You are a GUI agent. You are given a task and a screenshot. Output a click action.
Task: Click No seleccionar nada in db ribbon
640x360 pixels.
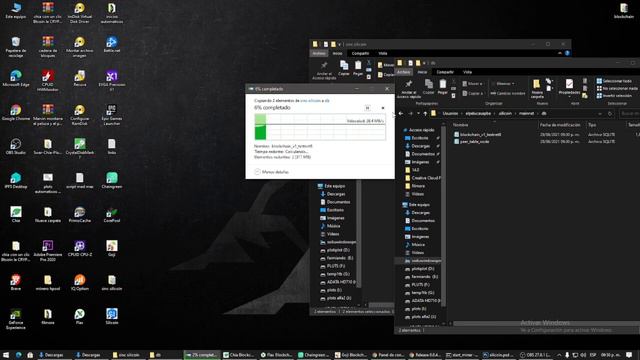click(x=617, y=88)
